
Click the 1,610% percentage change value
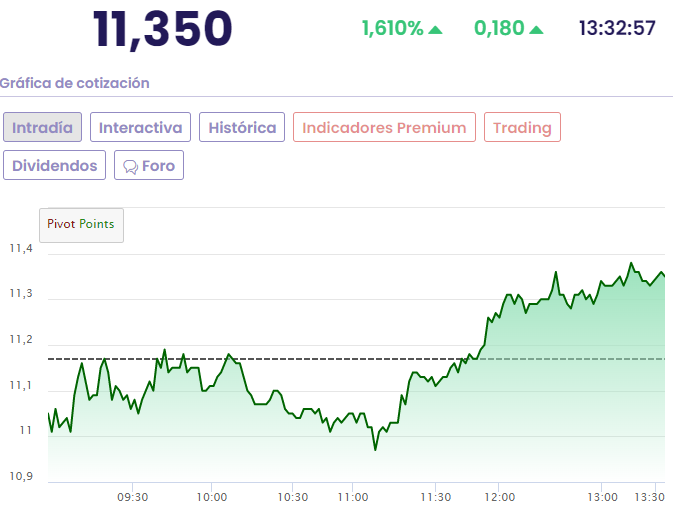[392, 28]
